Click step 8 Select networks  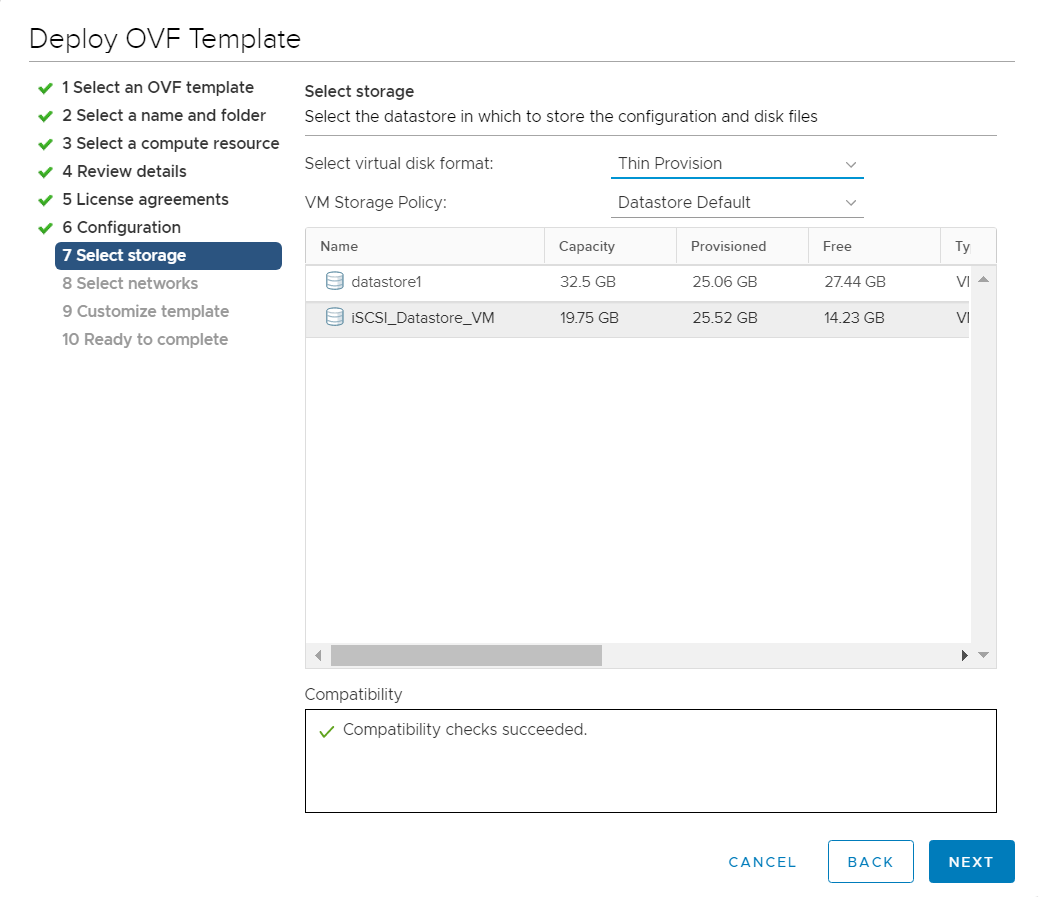pos(130,284)
